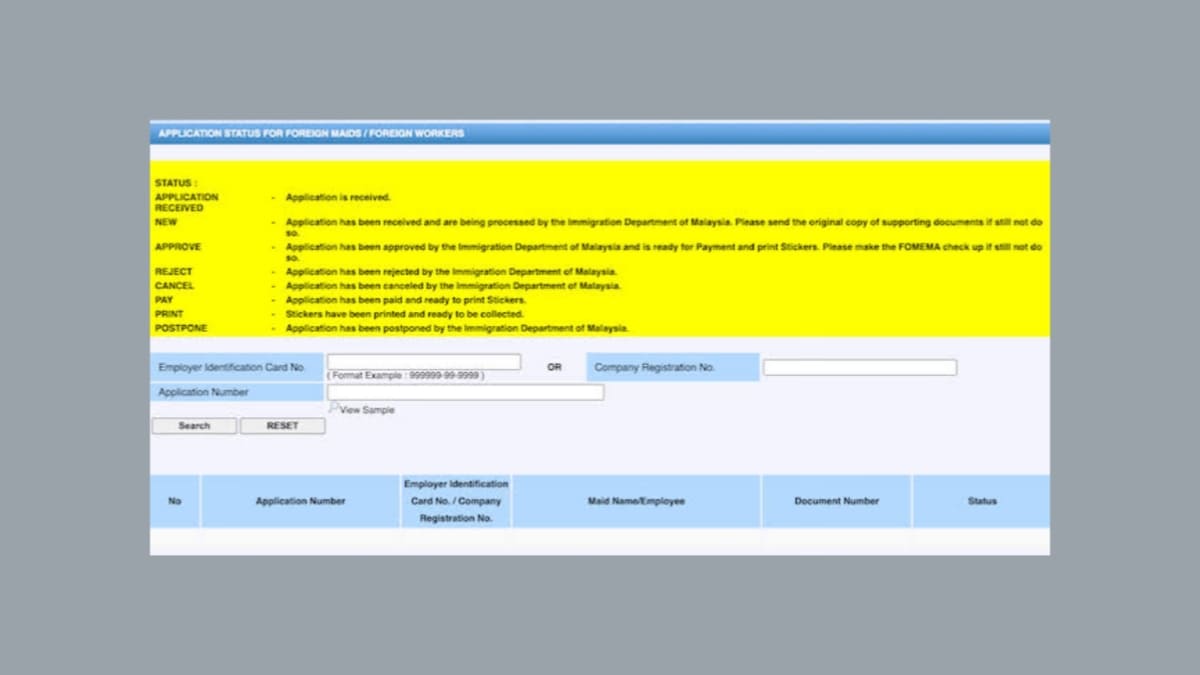Click the magnifier icon beside View Sample
The image size is (1200, 675).
pyautogui.click(x=334, y=408)
